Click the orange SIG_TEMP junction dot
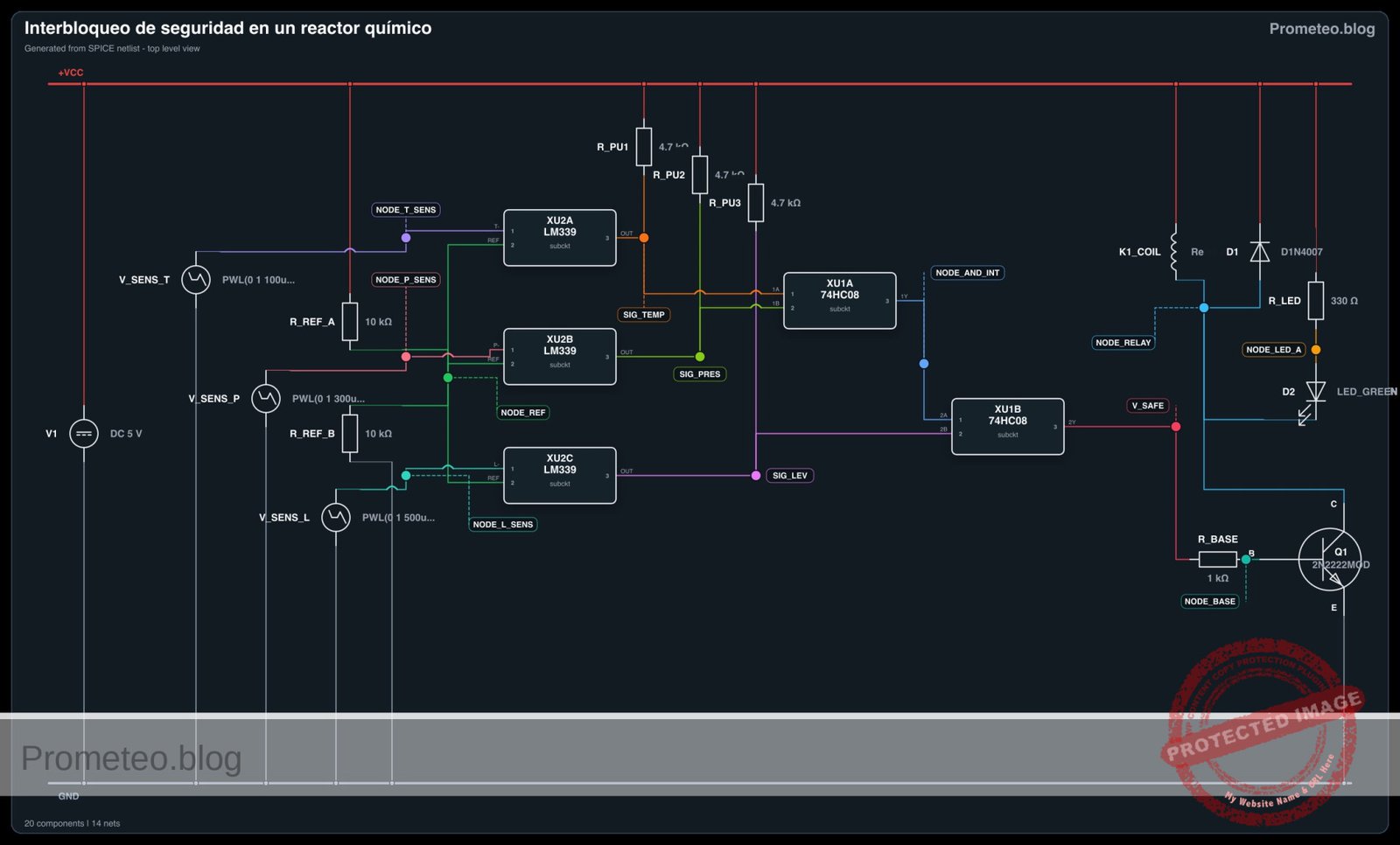 pyautogui.click(x=644, y=238)
